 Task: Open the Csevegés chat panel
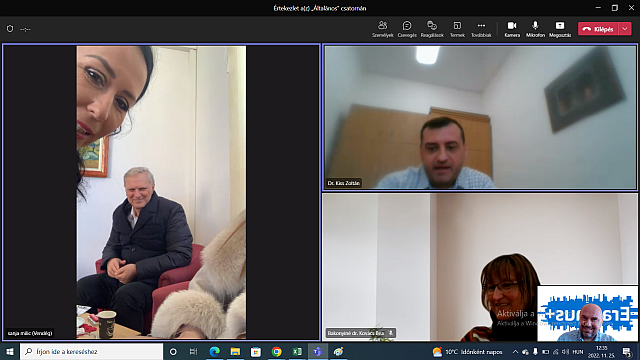point(407,29)
